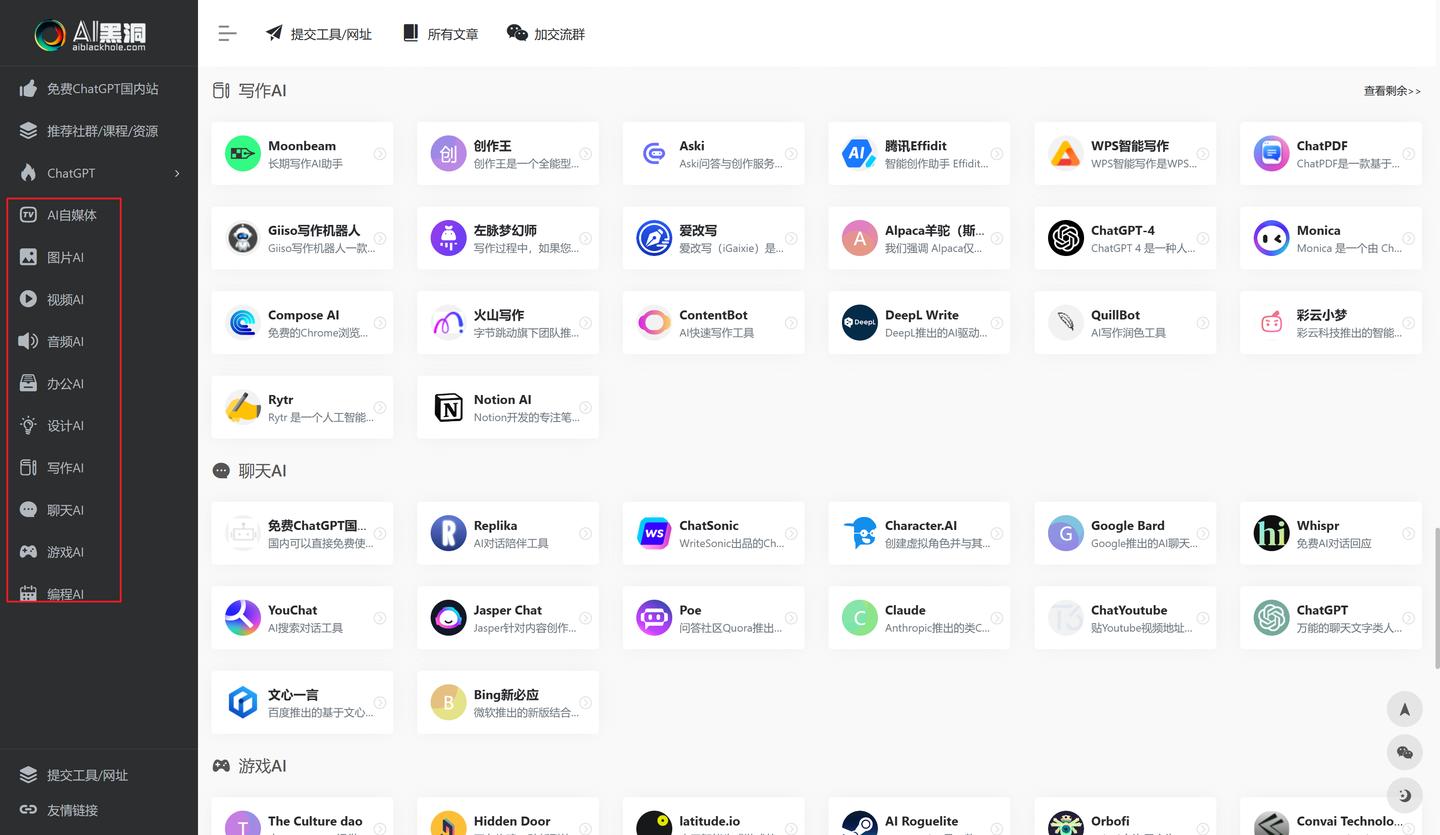Open the ContentBot card
1440x835 pixels.
pos(713,323)
